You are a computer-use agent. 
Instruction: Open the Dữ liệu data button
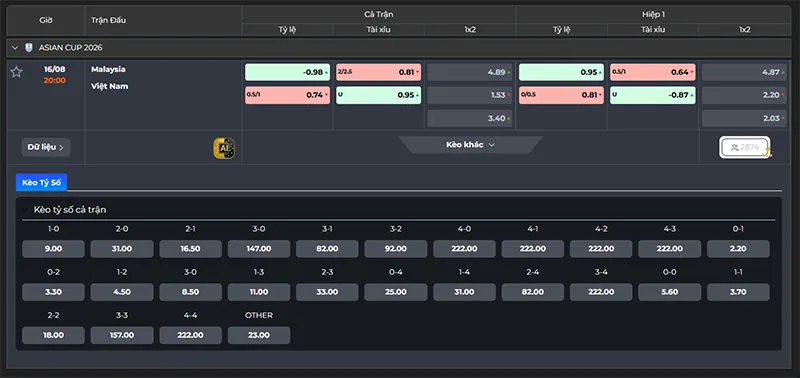point(46,147)
